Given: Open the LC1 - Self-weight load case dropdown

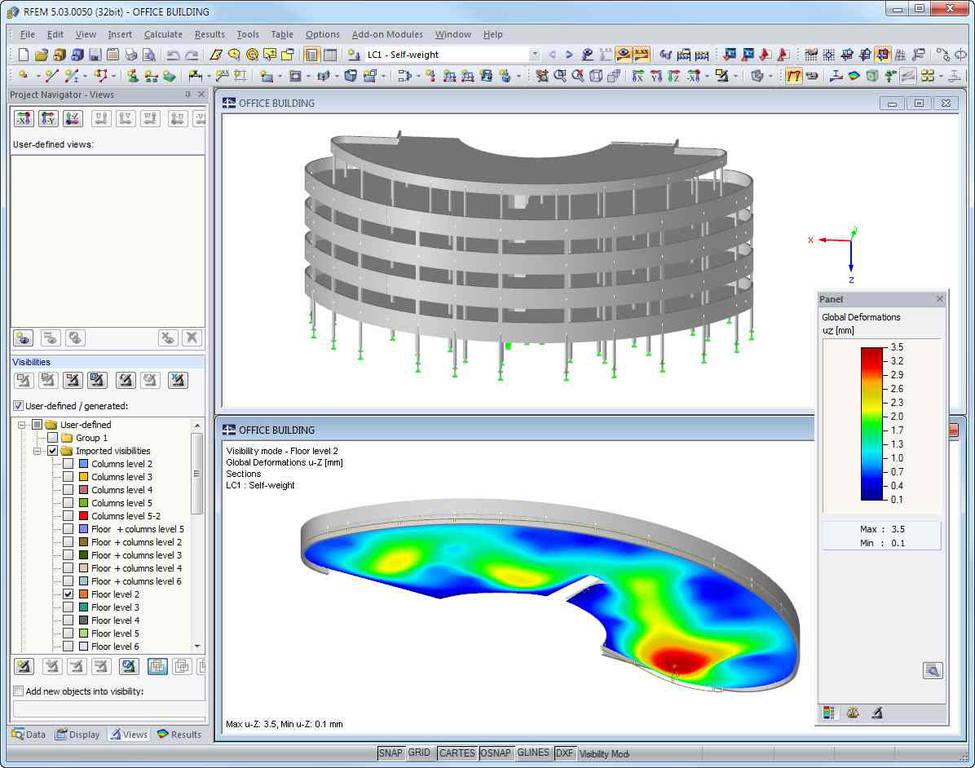Looking at the screenshot, I should coord(535,55).
